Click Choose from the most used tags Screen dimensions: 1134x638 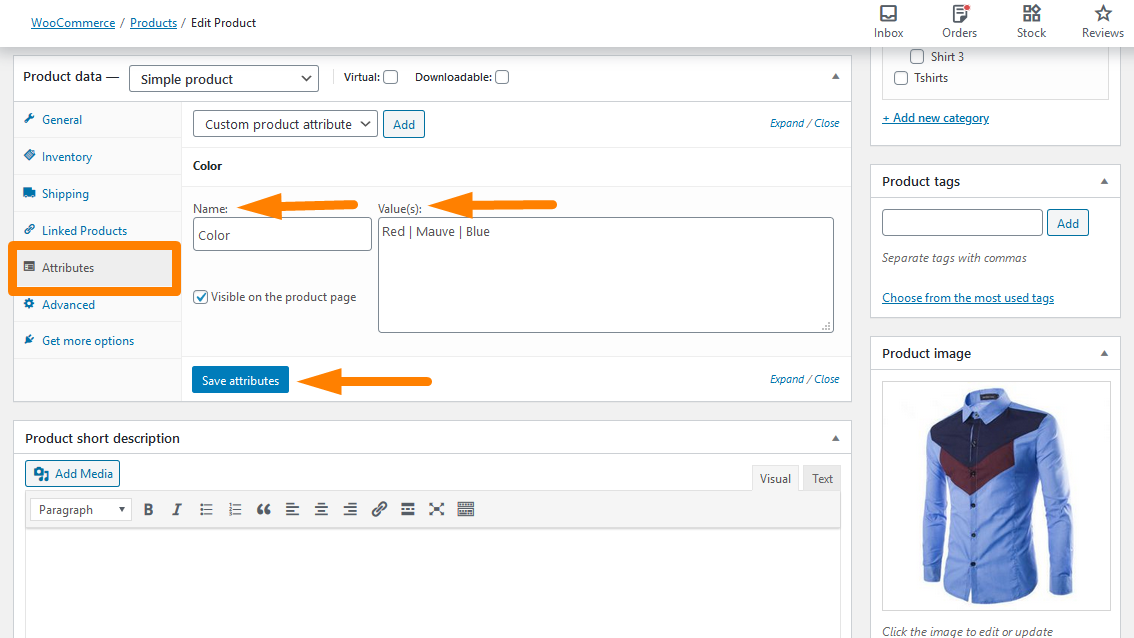tap(968, 298)
